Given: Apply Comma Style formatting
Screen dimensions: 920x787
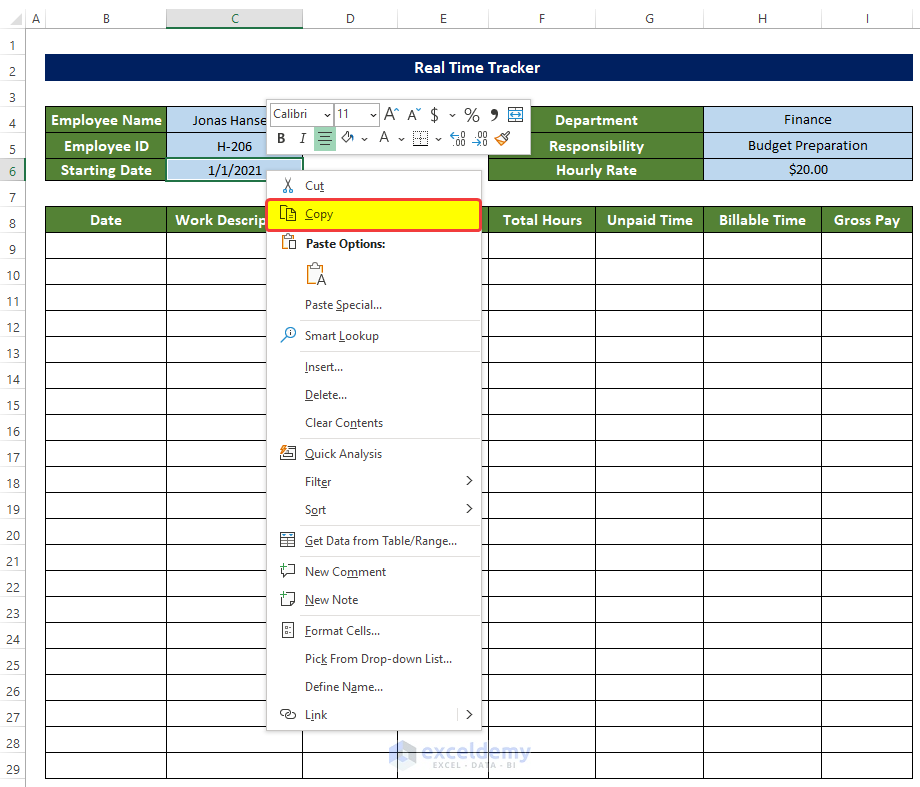Looking at the screenshot, I should click(x=494, y=115).
